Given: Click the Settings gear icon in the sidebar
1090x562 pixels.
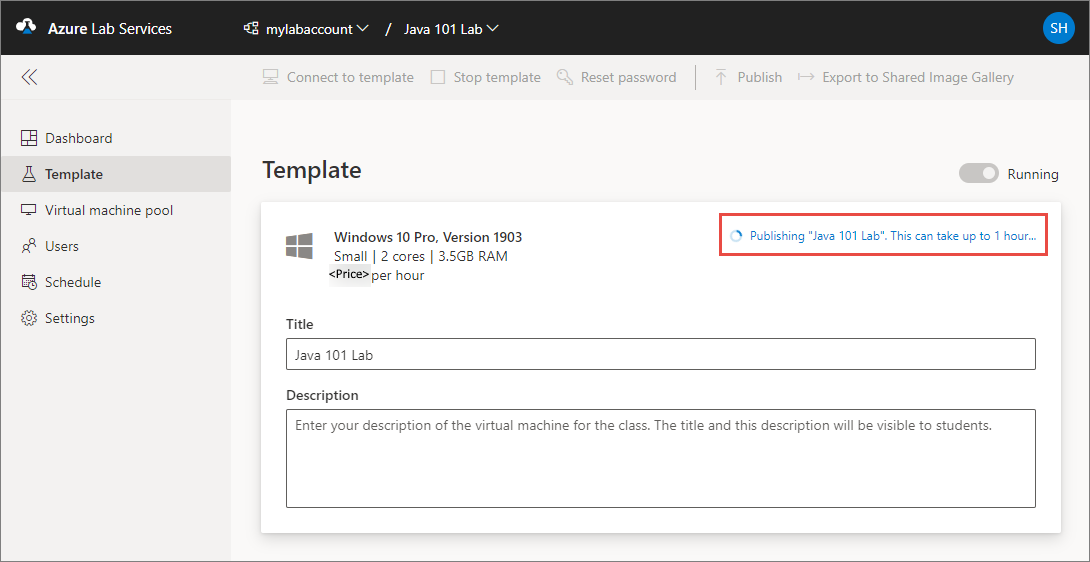Looking at the screenshot, I should [x=29, y=319].
